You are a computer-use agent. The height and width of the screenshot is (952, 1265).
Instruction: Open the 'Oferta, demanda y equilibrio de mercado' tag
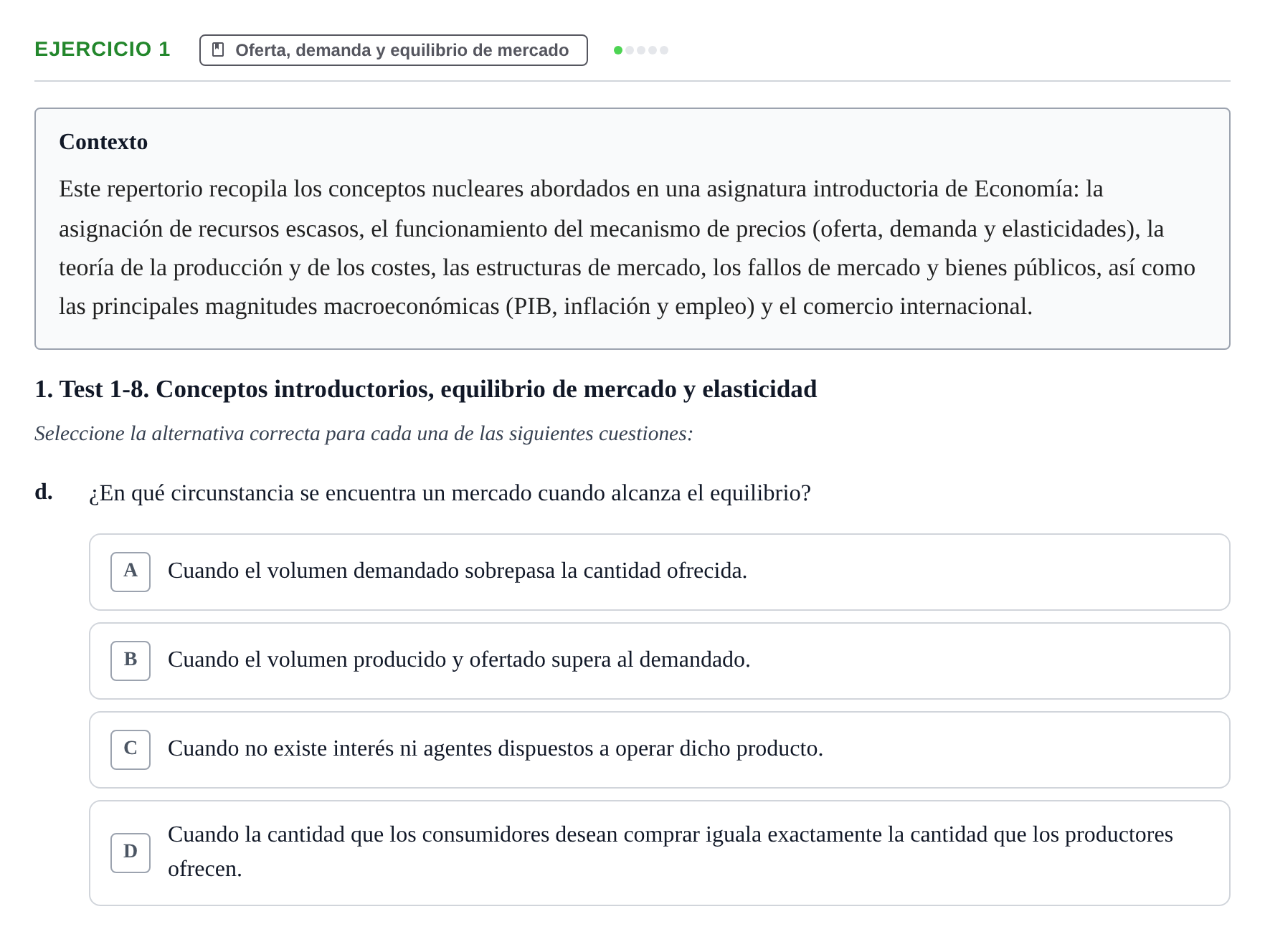pos(394,50)
